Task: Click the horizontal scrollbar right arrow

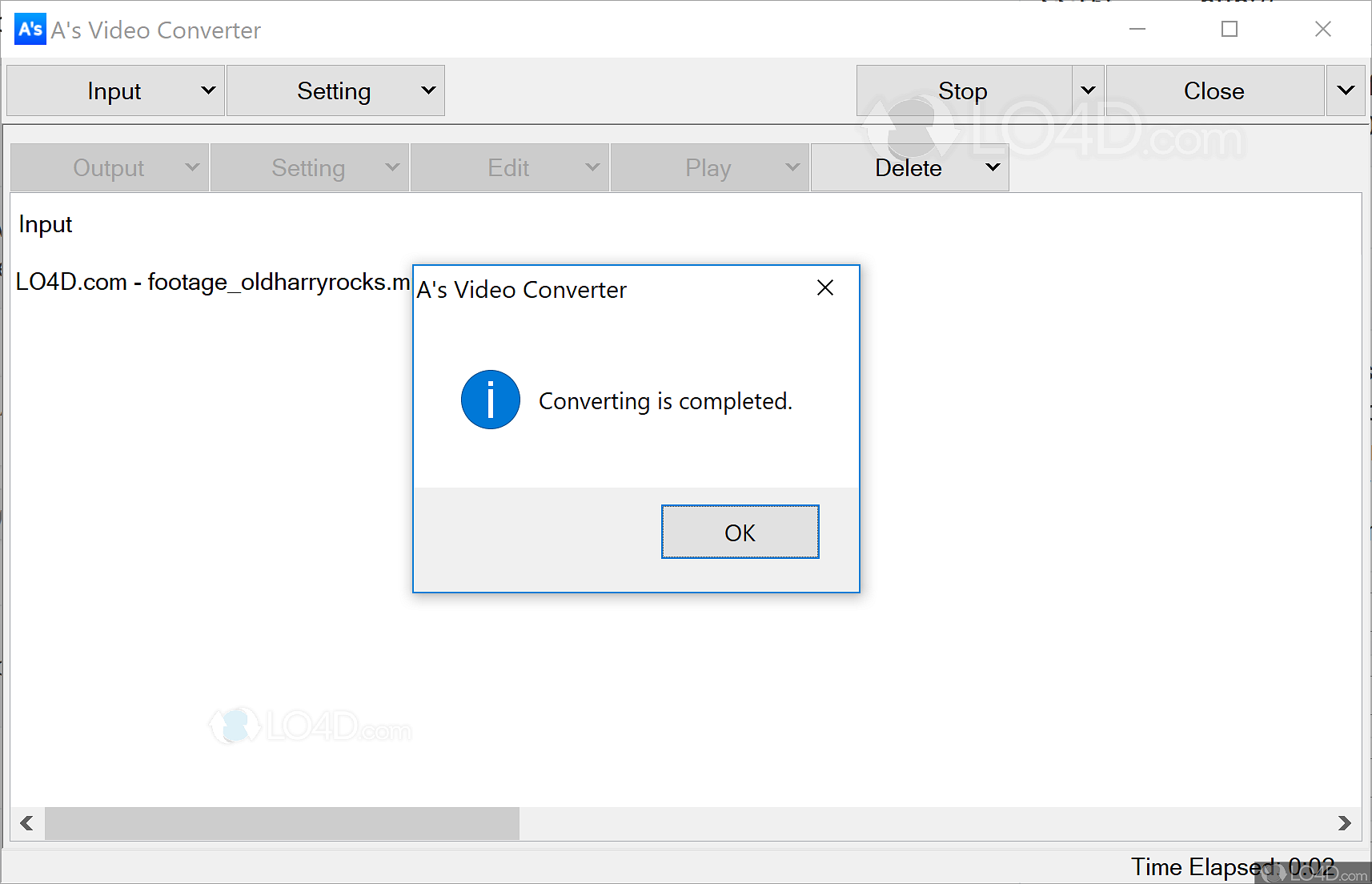Action: click(1345, 823)
